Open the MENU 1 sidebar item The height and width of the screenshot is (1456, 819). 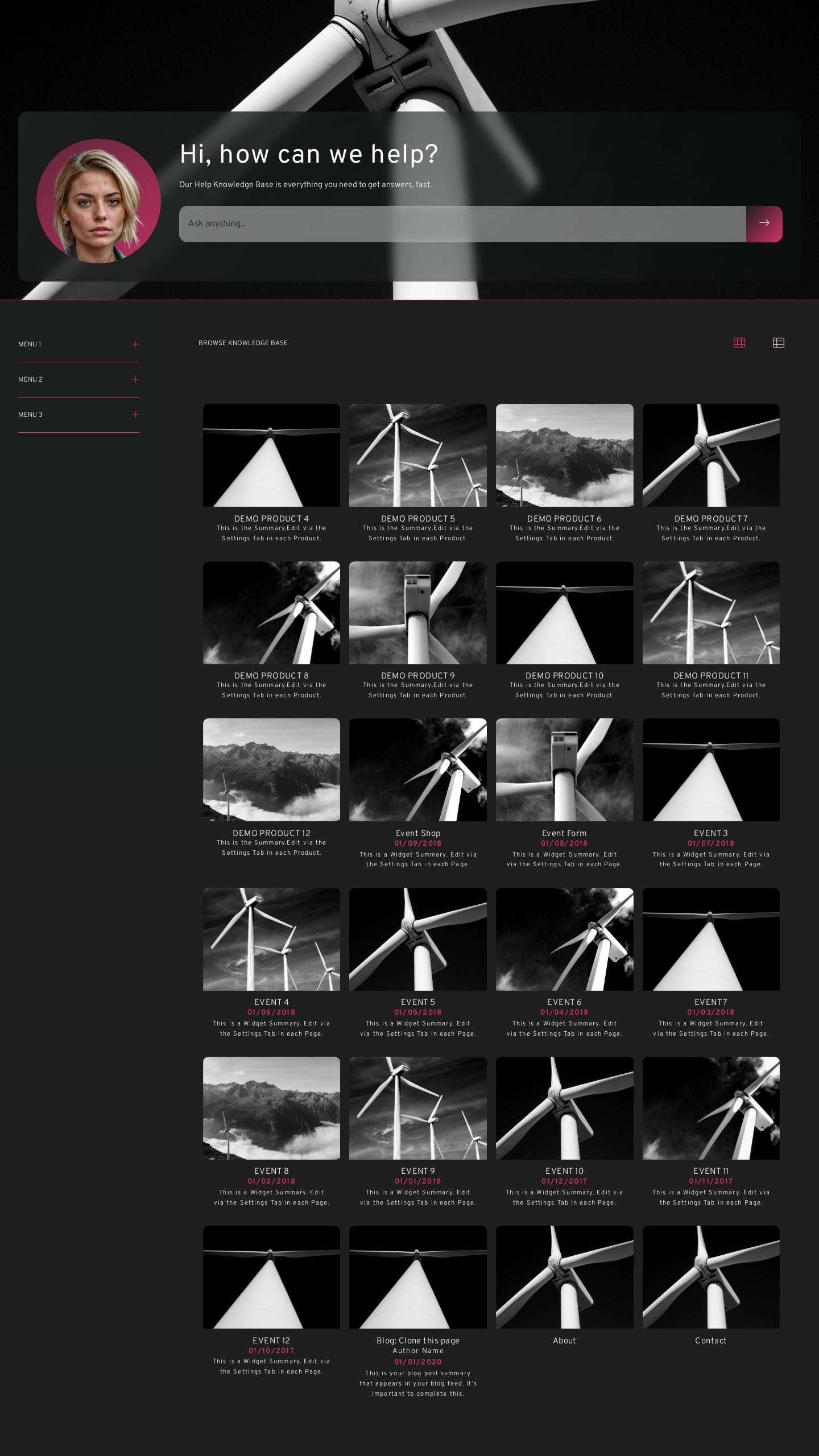[x=30, y=344]
